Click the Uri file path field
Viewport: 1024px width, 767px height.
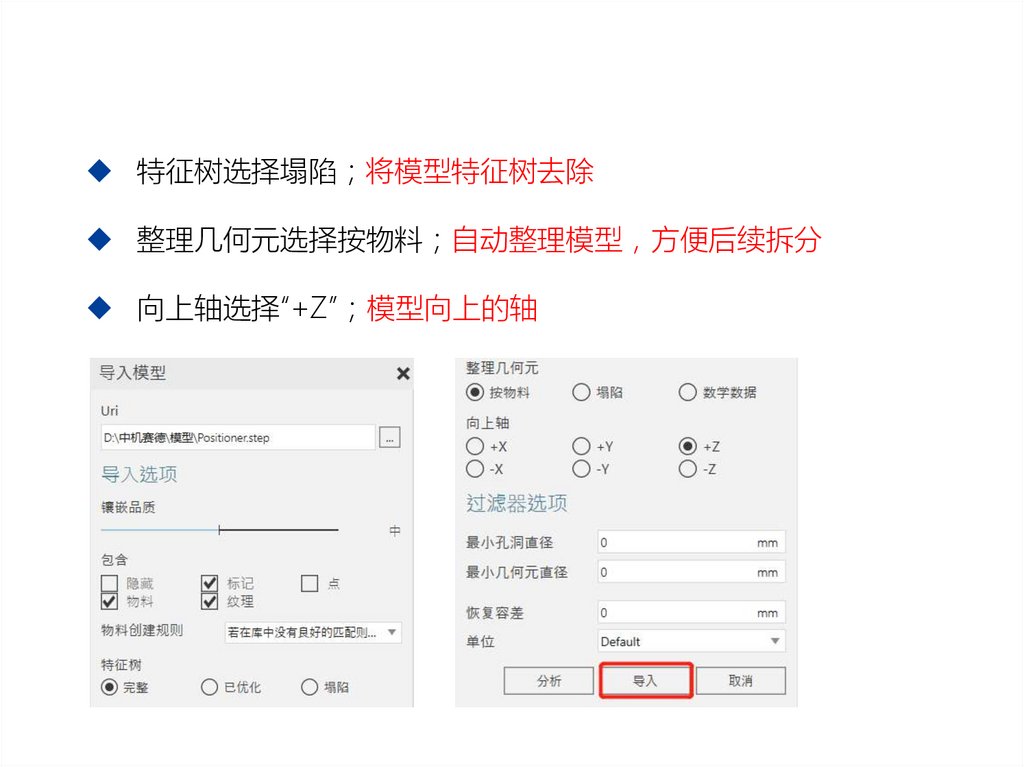click(x=238, y=438)
